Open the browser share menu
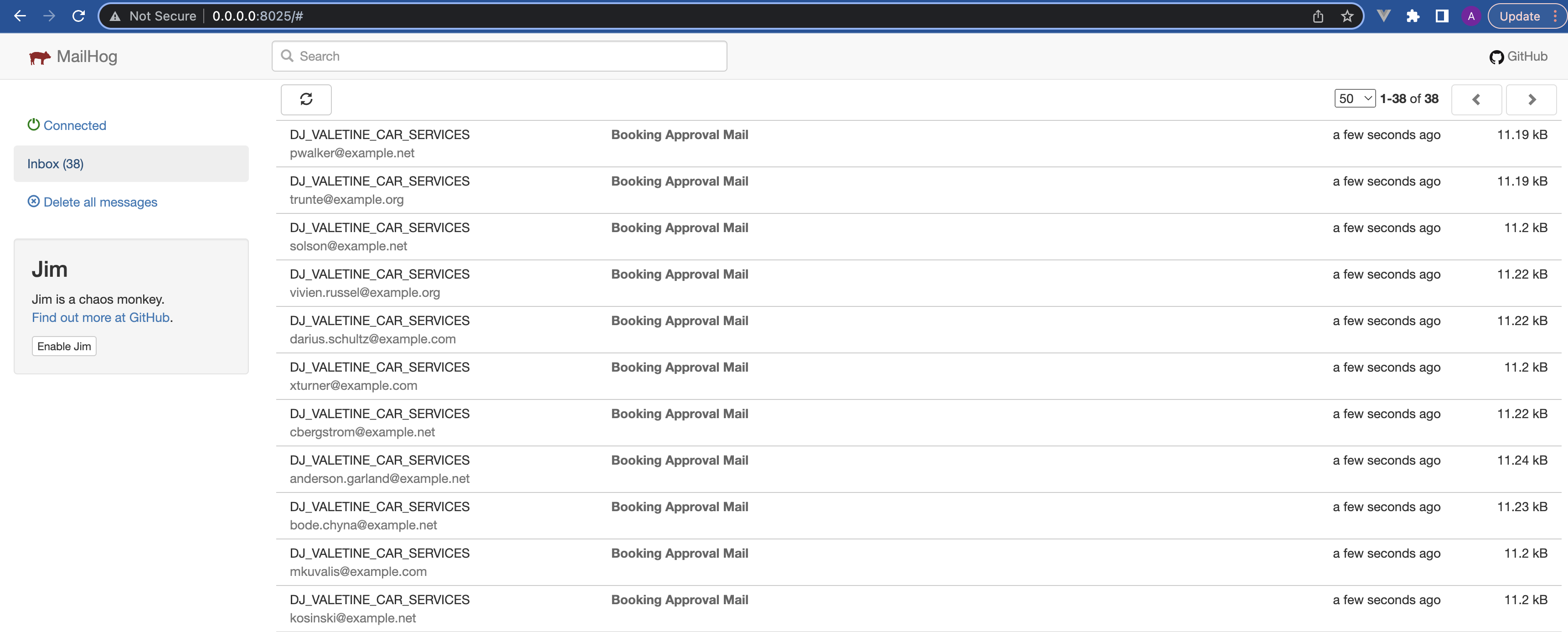This screenshot has height=632, width=1568. pos(1318,16)
